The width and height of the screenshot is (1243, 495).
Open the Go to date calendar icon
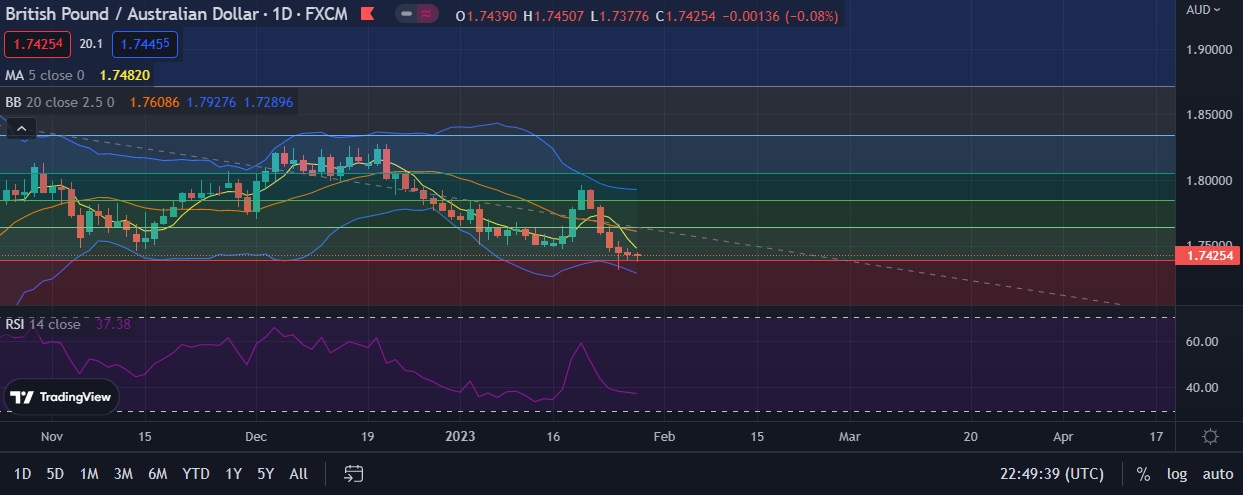pos(353,473)
